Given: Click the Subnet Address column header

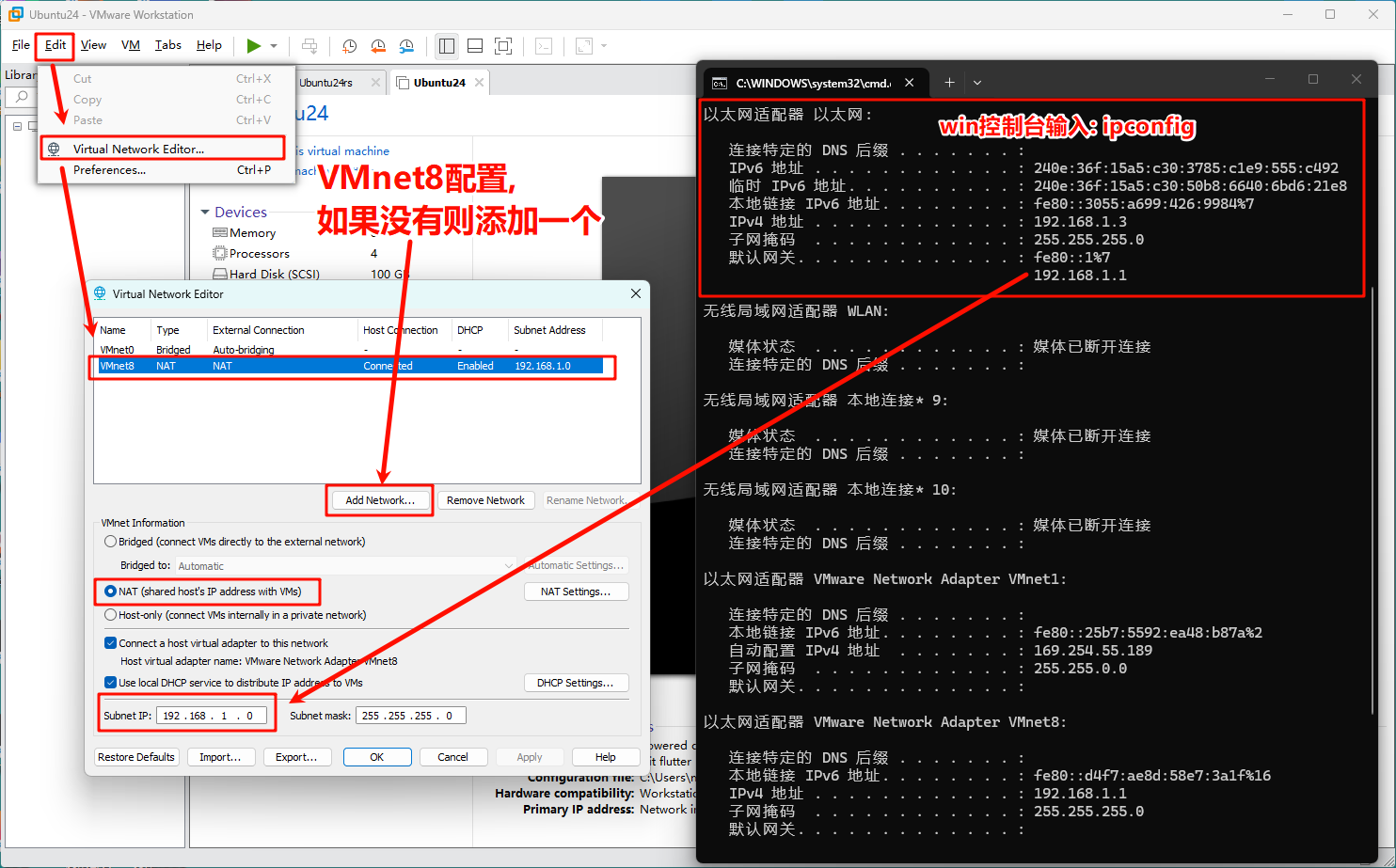Looking at the screenshot, I should 555,330.
